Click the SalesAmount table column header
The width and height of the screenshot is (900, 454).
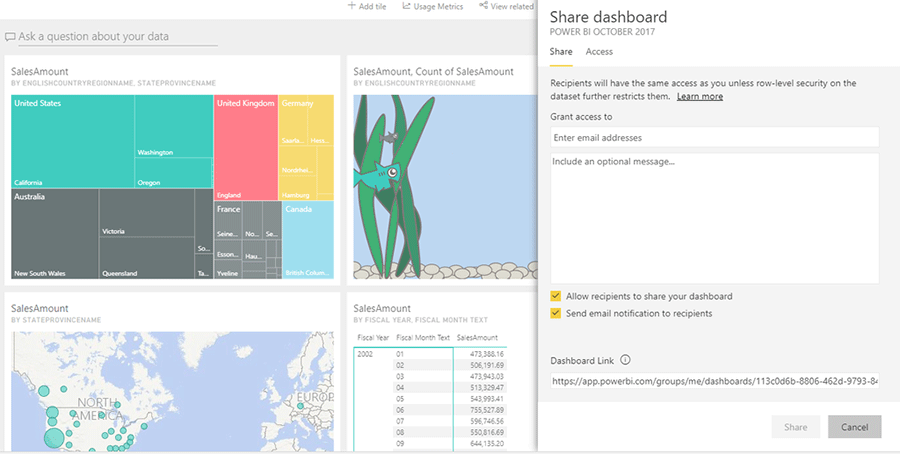tap(478, 337)
